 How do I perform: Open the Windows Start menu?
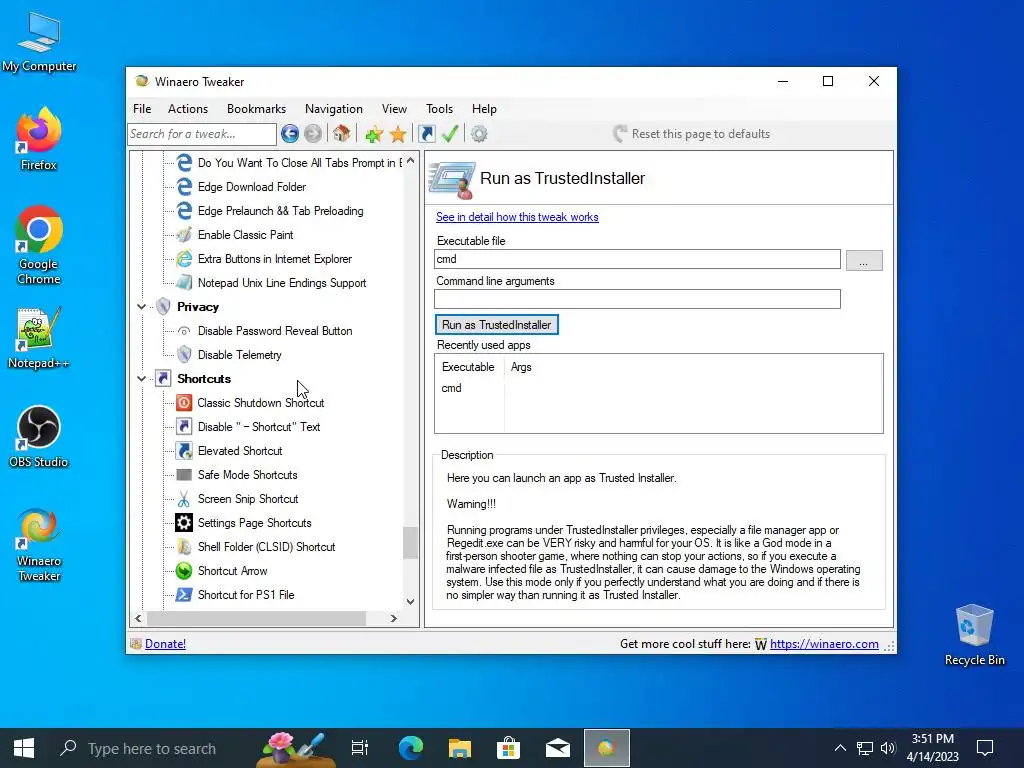[24, 748]
